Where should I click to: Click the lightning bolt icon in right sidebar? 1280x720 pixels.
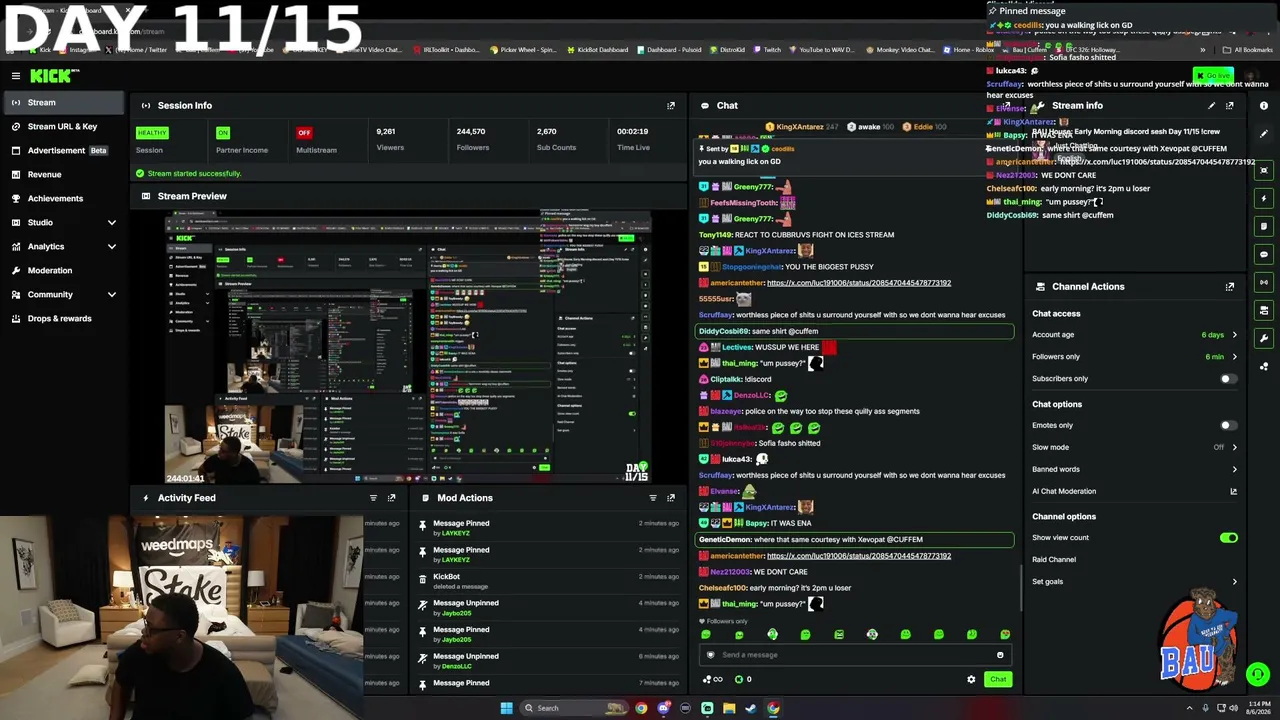point(1264,198)
